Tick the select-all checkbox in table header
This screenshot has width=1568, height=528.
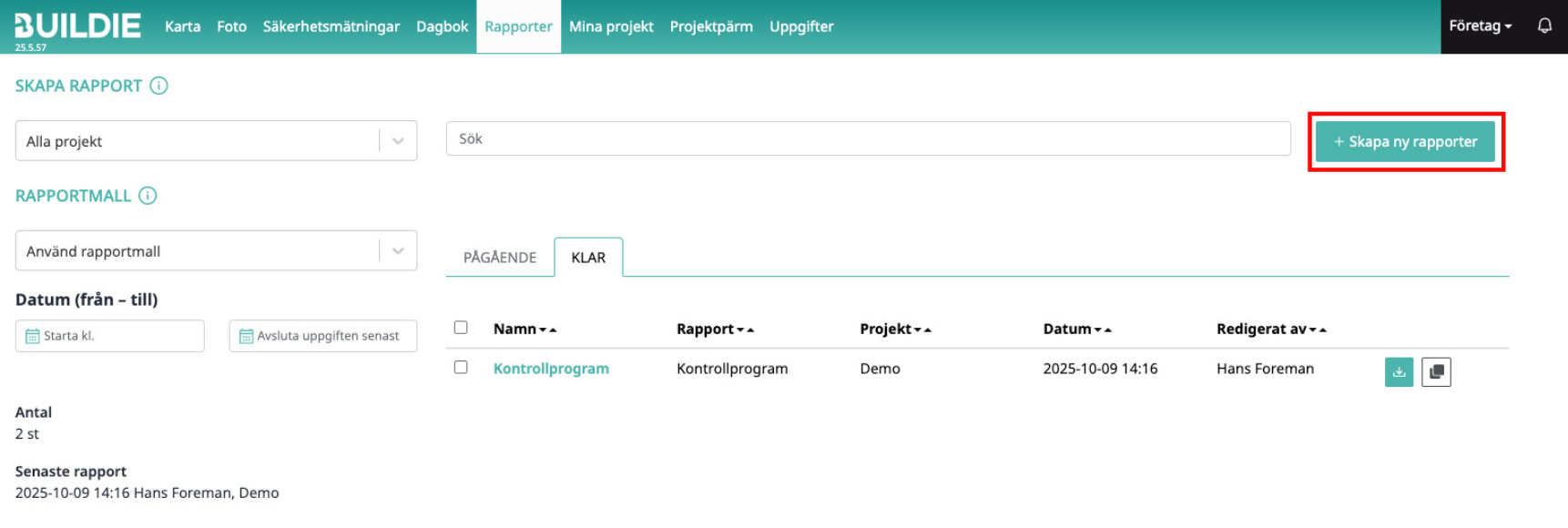coord(461,328)
